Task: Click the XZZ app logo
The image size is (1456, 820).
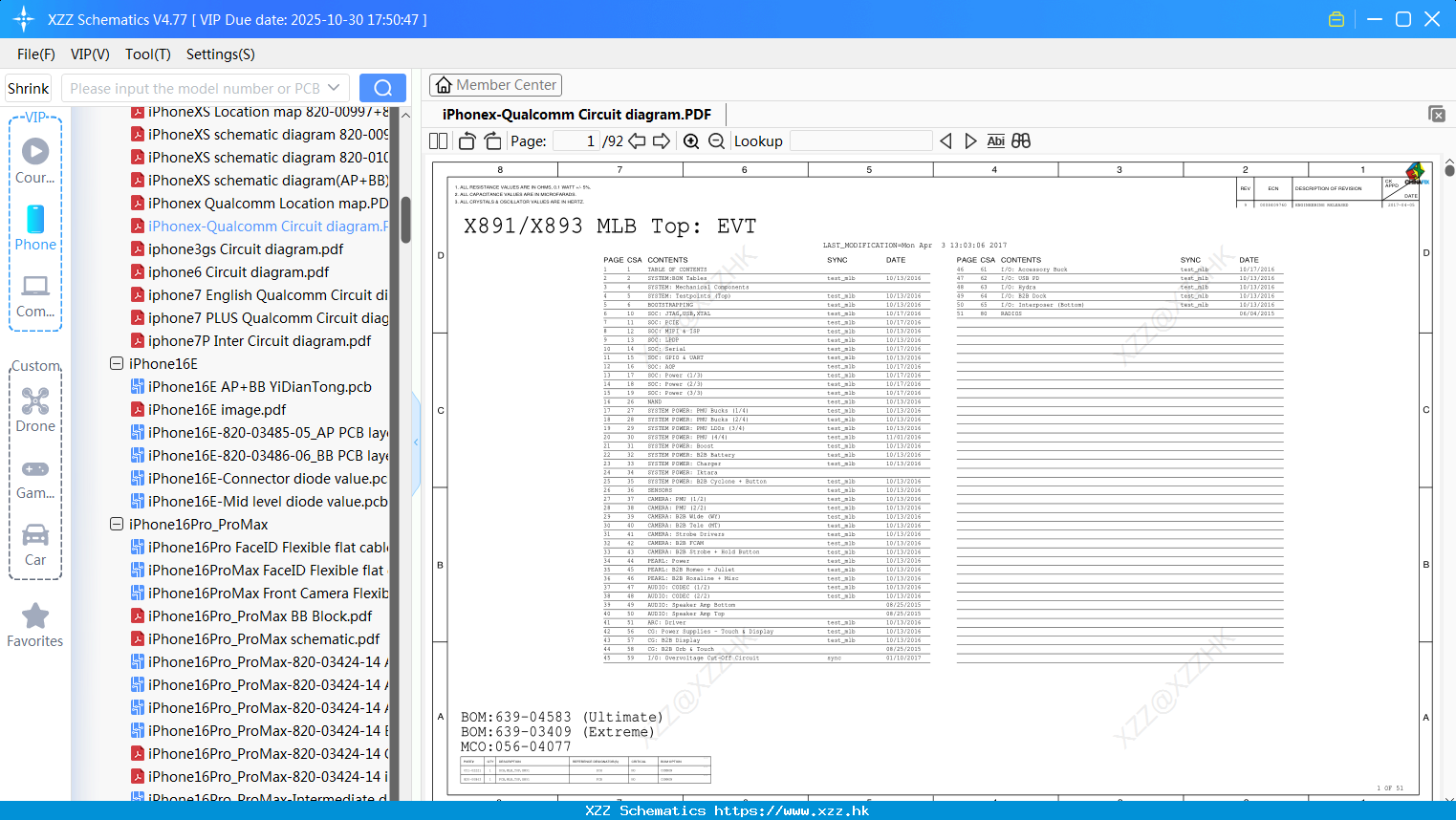Action: [x=24, y=19]
